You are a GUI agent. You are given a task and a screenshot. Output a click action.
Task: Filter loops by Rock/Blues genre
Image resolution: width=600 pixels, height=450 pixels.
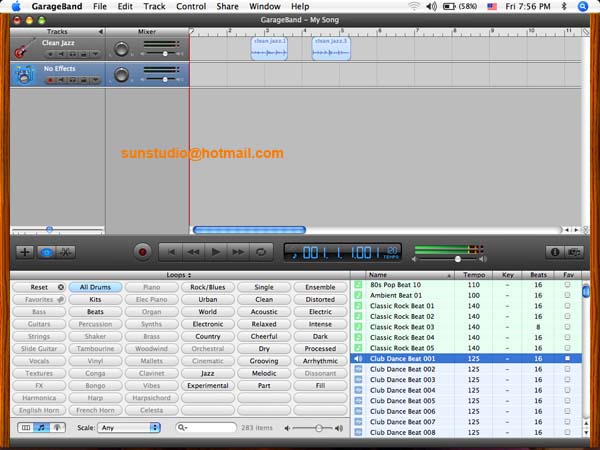[208, 287]
